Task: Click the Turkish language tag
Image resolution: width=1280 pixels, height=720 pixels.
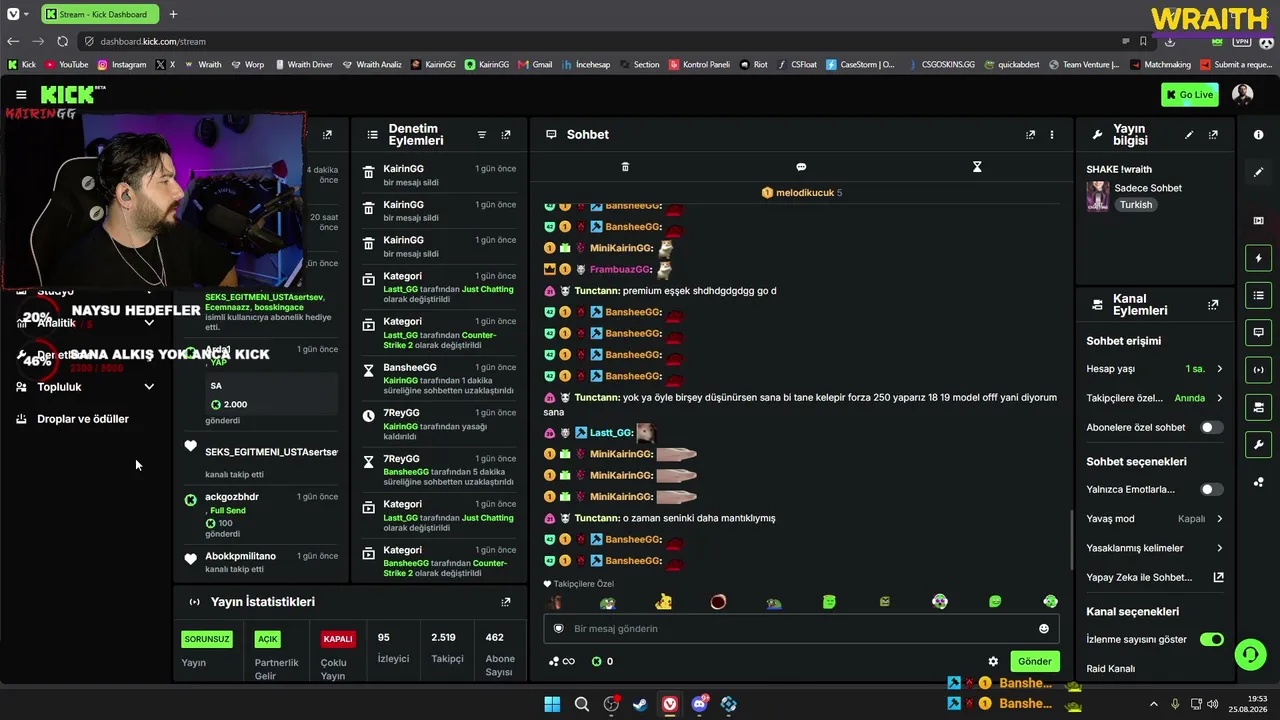Action: pyautogui.click(x=1136, y=204)
